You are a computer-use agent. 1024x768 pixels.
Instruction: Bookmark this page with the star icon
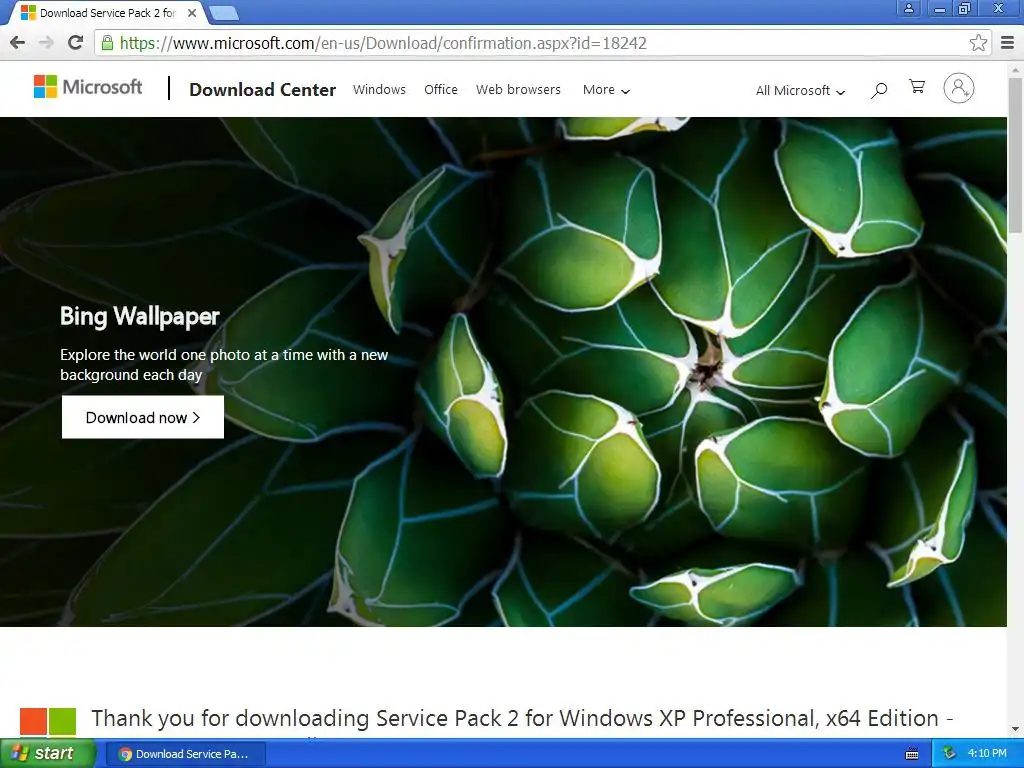978,43
